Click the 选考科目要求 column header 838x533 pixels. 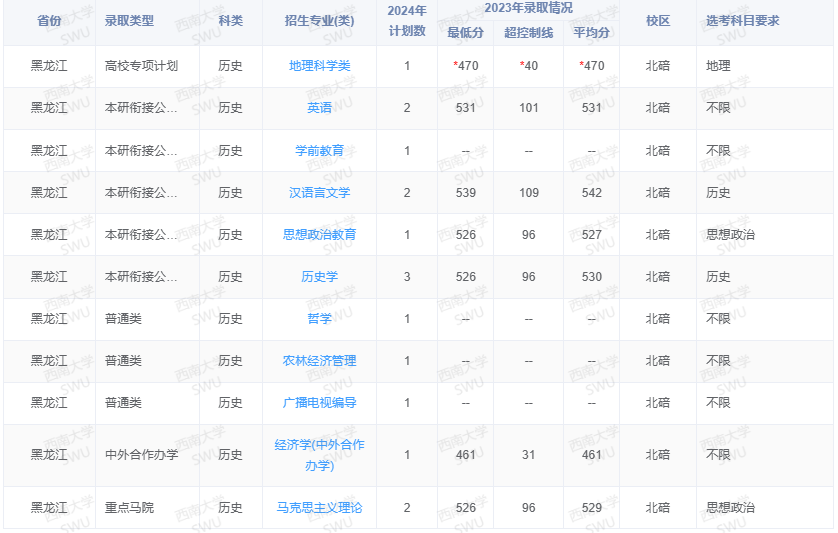pyautogui.click(x=743, y=21)
